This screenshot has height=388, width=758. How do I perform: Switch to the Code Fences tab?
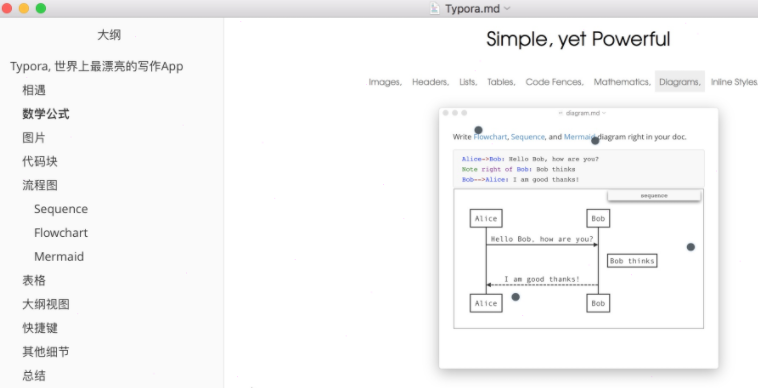tap(554, 82)
